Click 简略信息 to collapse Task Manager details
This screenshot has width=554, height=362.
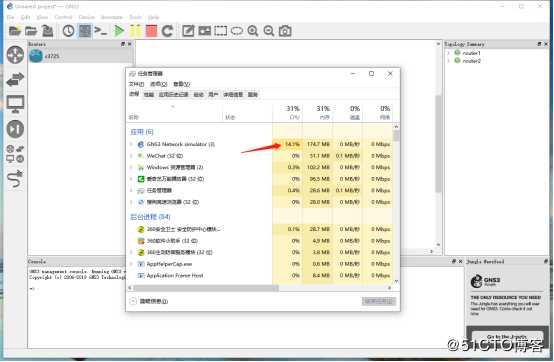[x=149, y=301]
